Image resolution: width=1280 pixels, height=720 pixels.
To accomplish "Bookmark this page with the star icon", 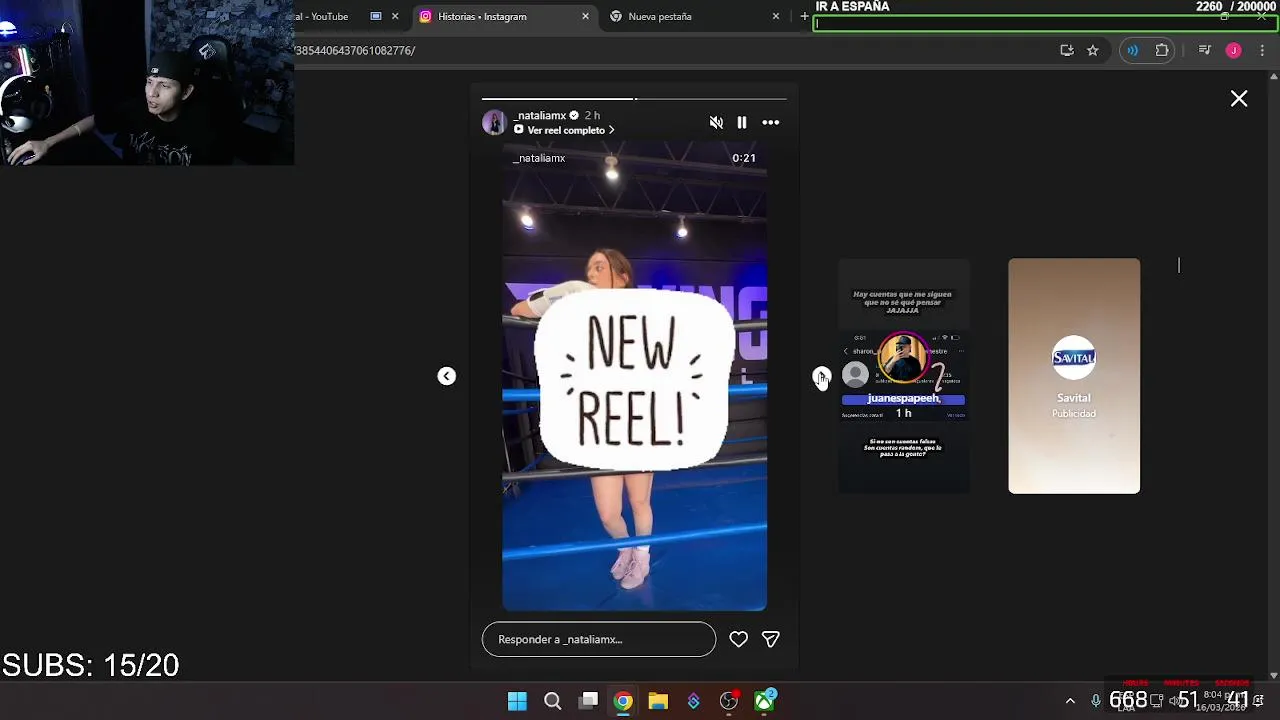I will [x=1093, y=50].
